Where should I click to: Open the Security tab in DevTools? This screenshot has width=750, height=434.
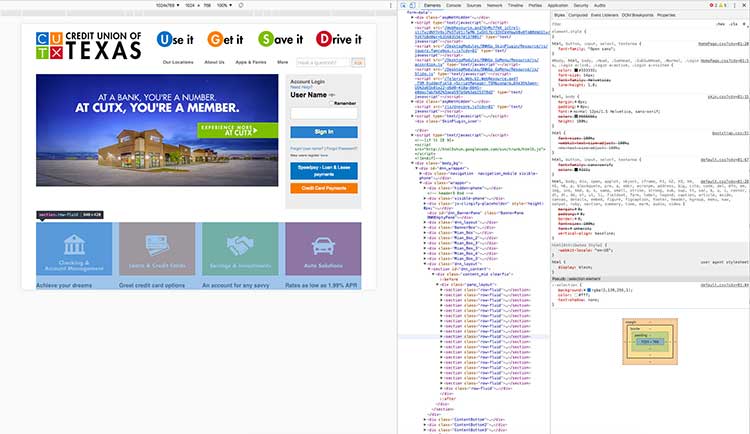point(581,5)
